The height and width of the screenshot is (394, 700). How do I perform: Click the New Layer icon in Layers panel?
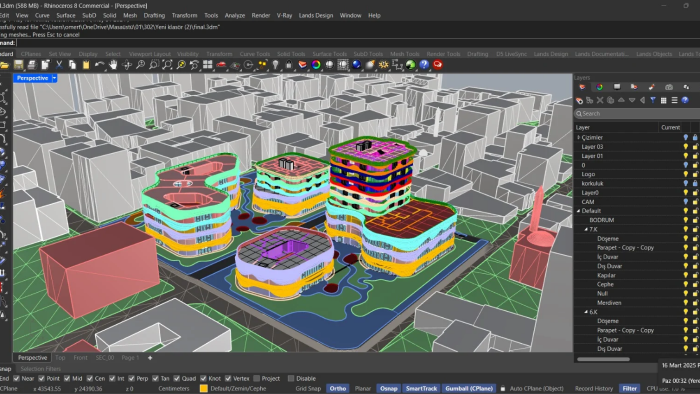[579, 100]
